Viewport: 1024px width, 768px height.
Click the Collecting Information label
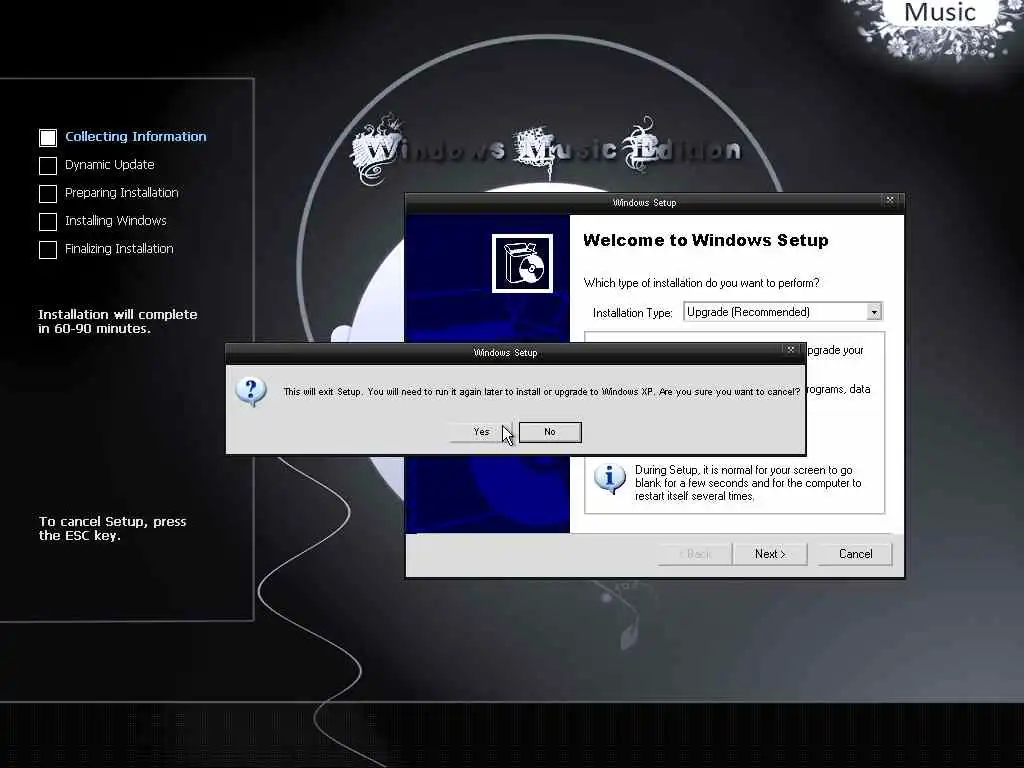click(136, 136)
